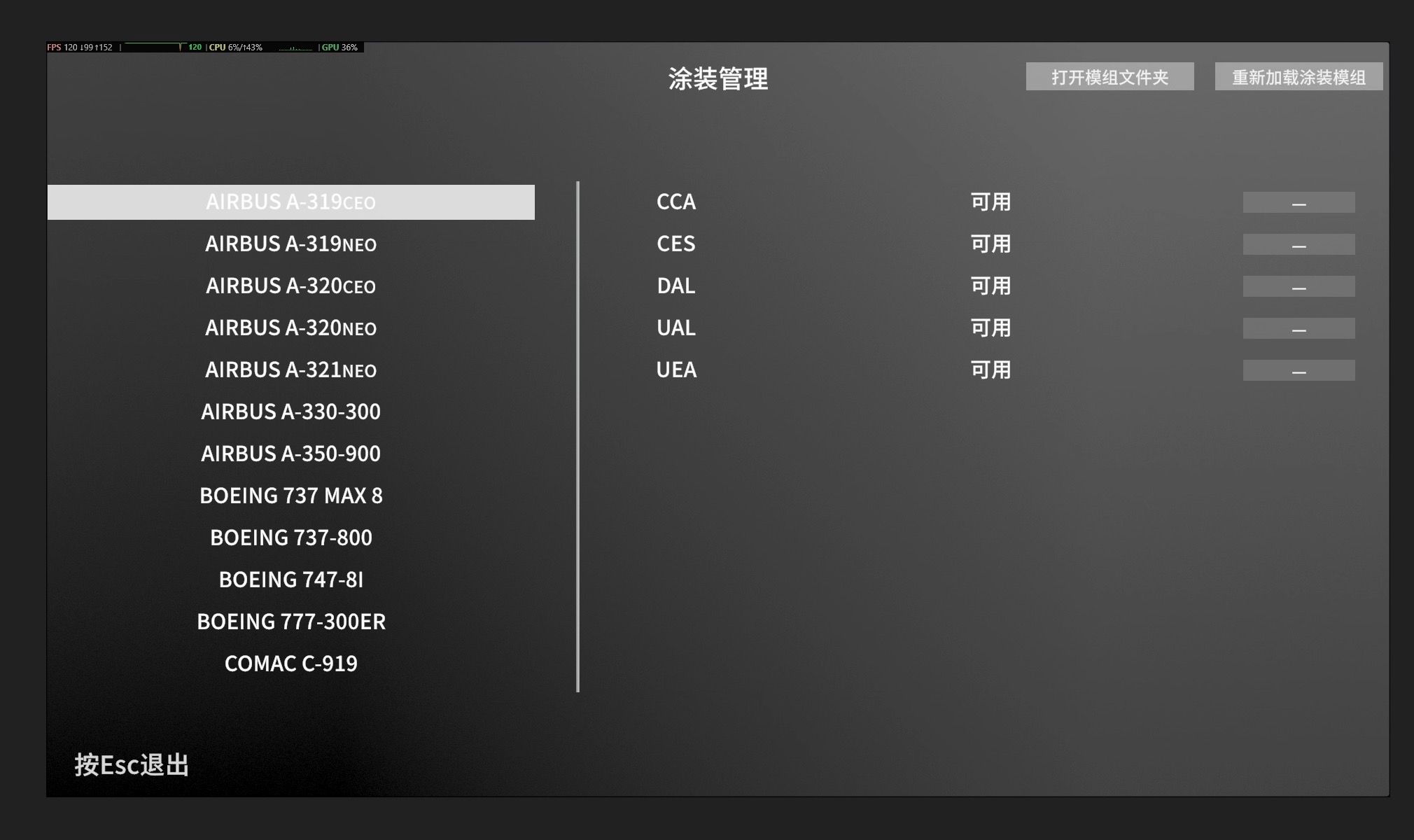Choose COMAC C-919 aircraft
The height and width of the screenshot is (840, 1414).
[290, 664]
